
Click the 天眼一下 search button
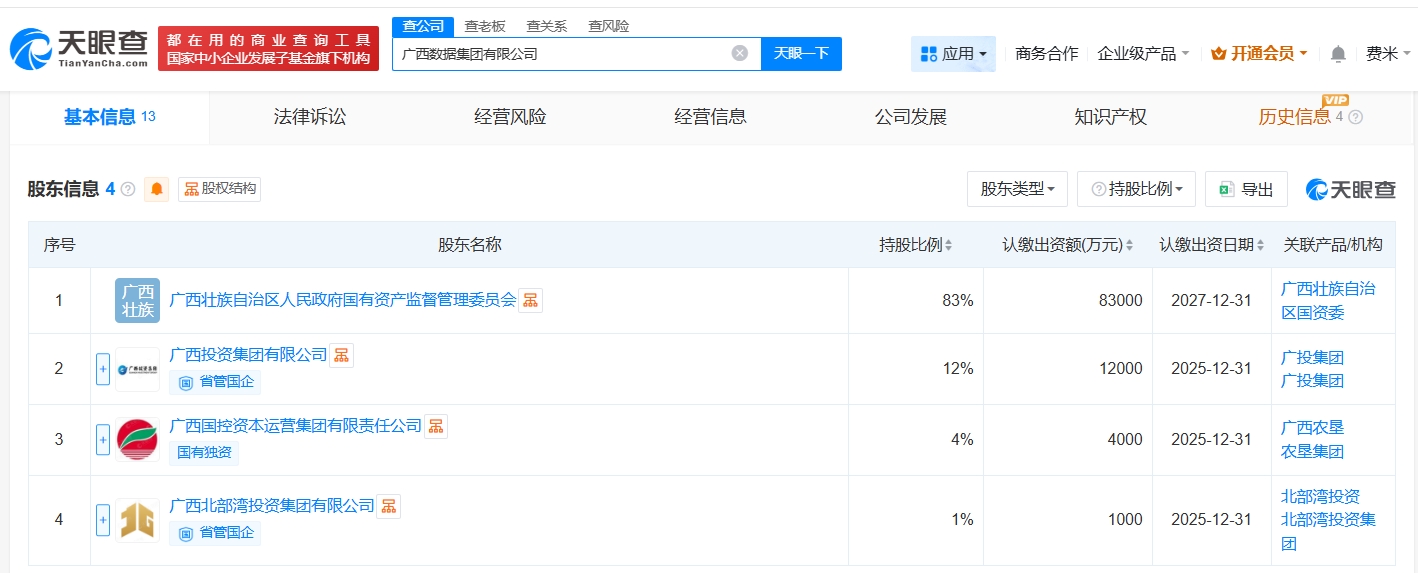[801, 54]
